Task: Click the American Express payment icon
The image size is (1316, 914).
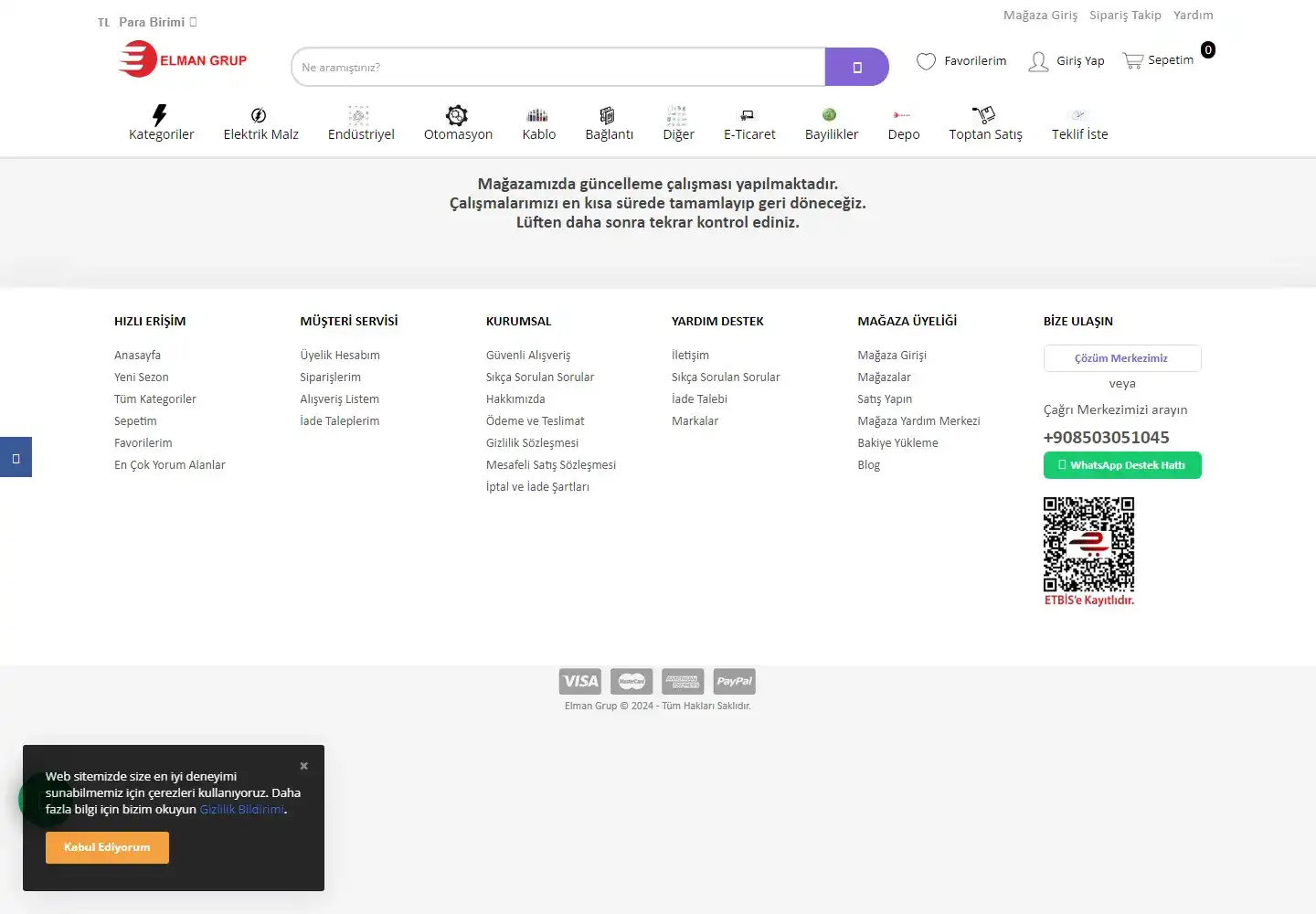Action: (x=683, y=681)
